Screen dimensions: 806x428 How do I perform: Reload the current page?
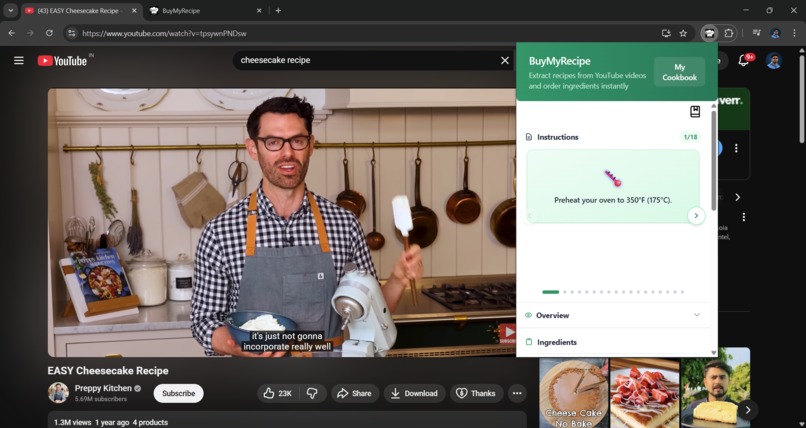(x=49, y=33)
